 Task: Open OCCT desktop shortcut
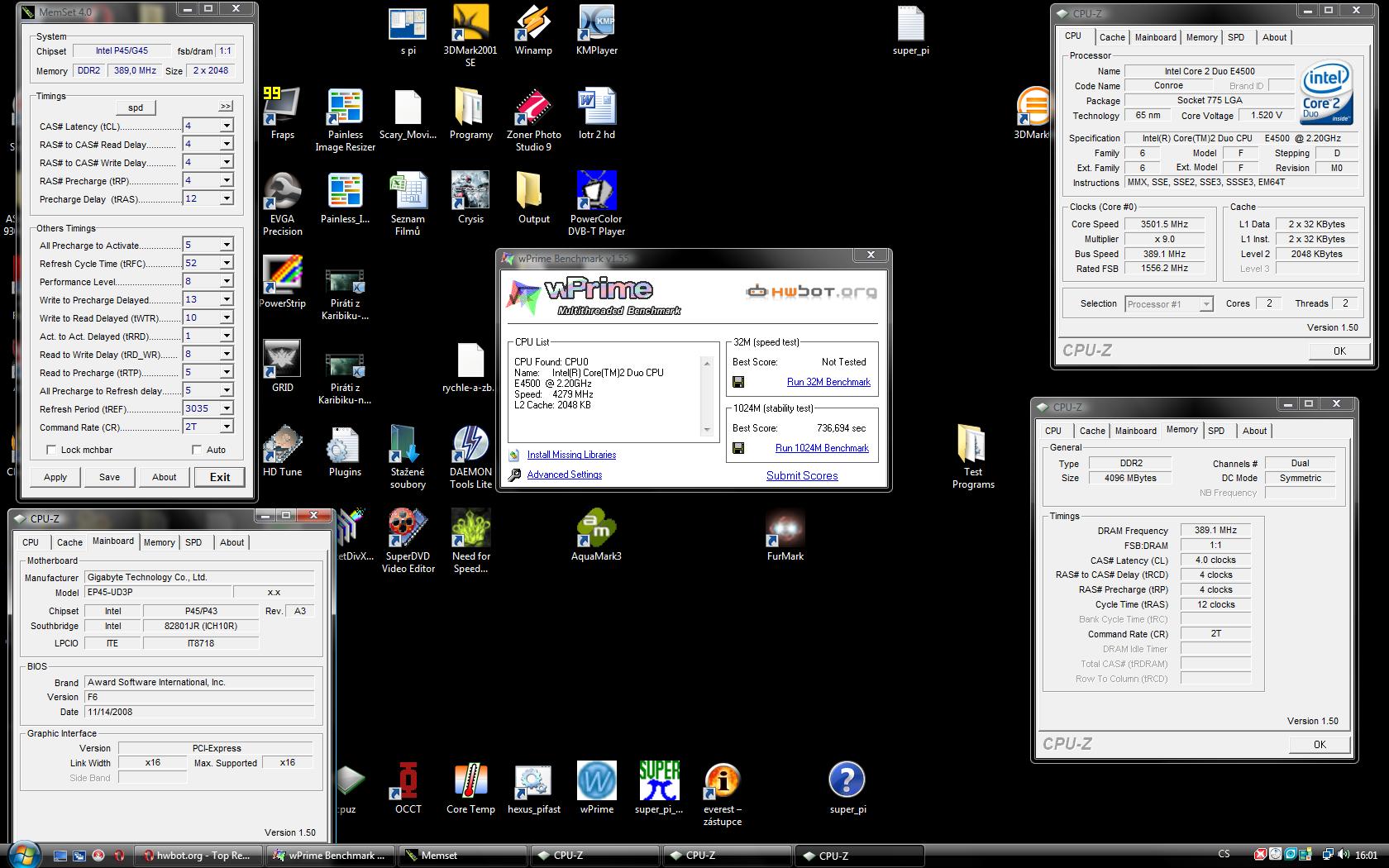click(408, 789)
